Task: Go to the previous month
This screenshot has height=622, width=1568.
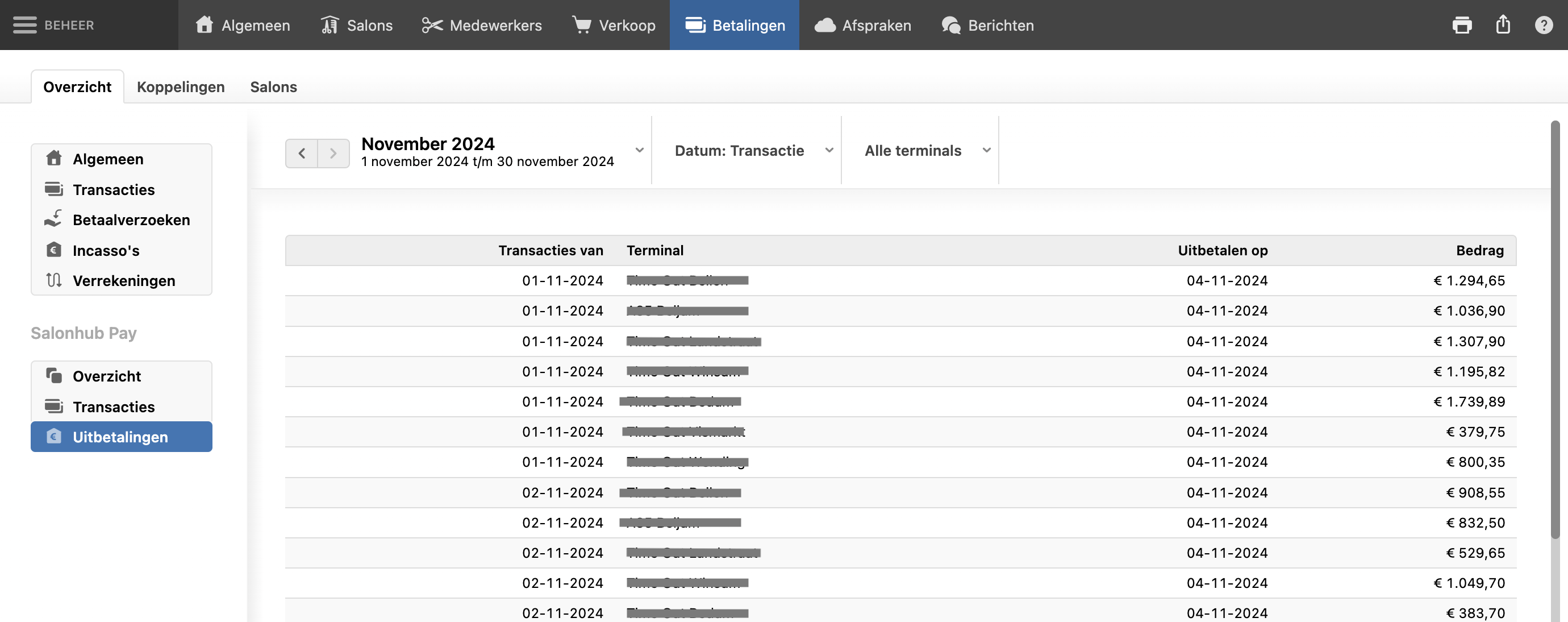Action: click(302, 154)
